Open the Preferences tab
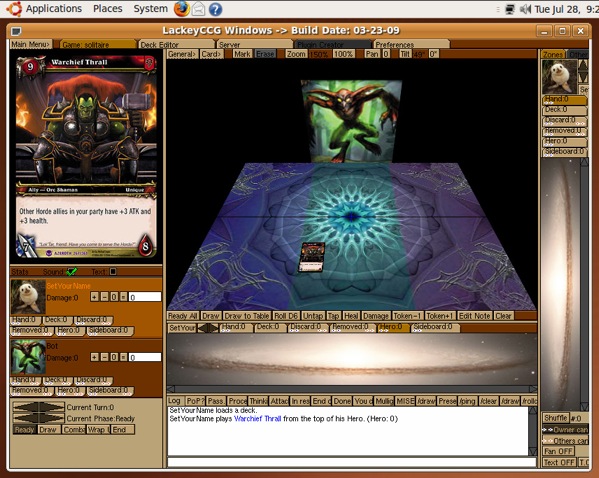Viewport: 599px width, 478px height. pyautogui.click(x=411, y=44)
